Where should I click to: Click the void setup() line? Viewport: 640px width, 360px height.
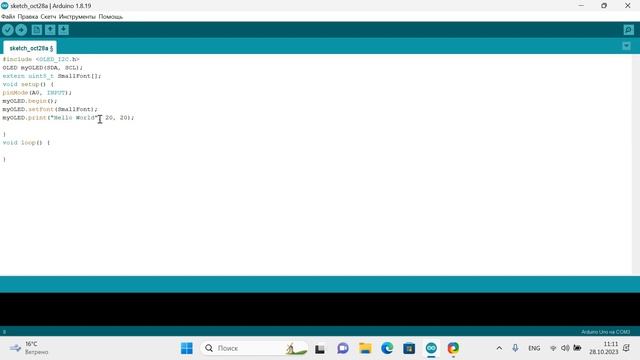(28, 84)
